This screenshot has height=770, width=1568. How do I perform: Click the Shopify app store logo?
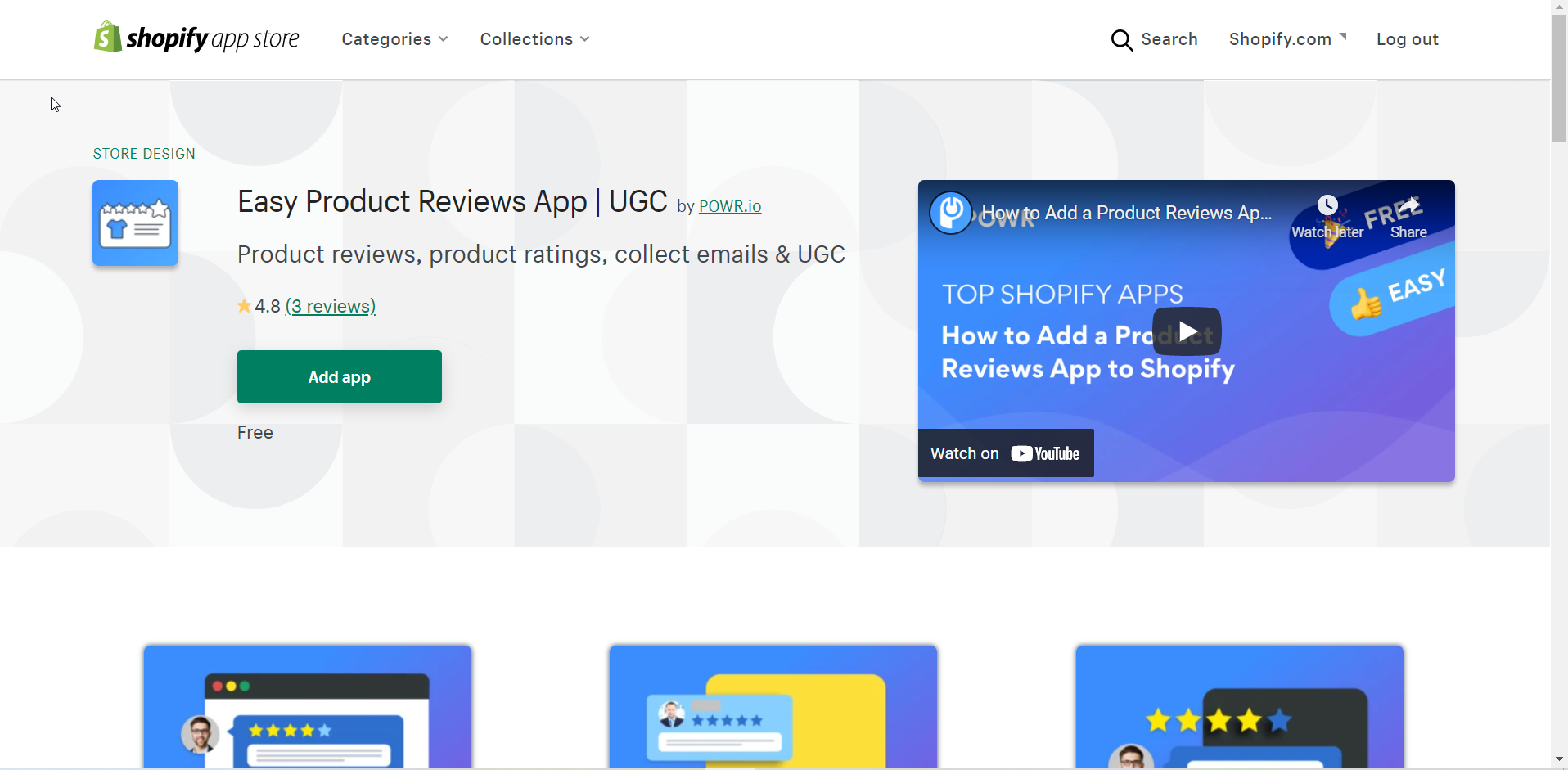(196, 38)
